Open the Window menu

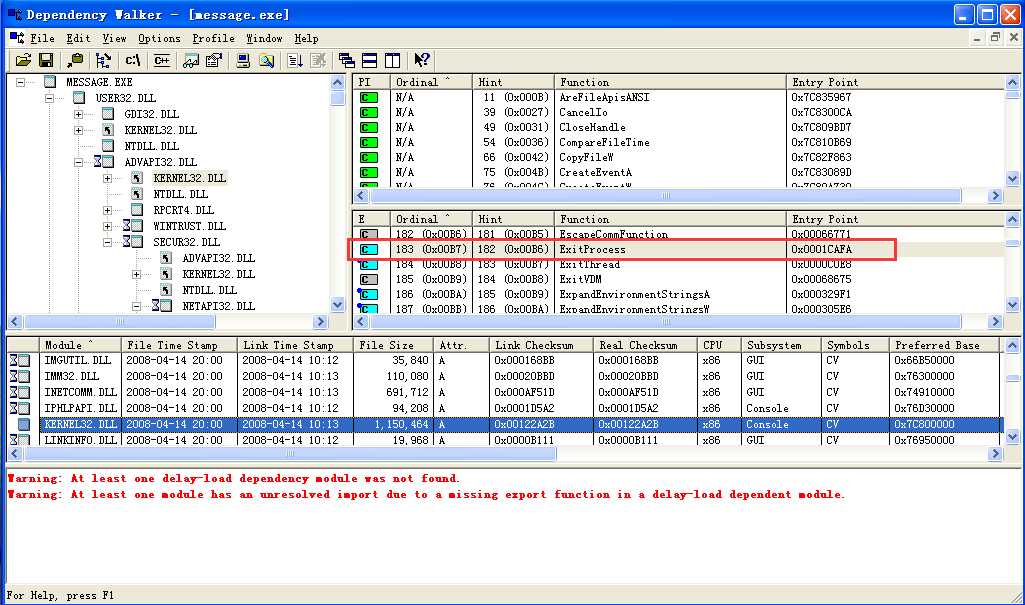pyautogui.click(x=264, y=39)
